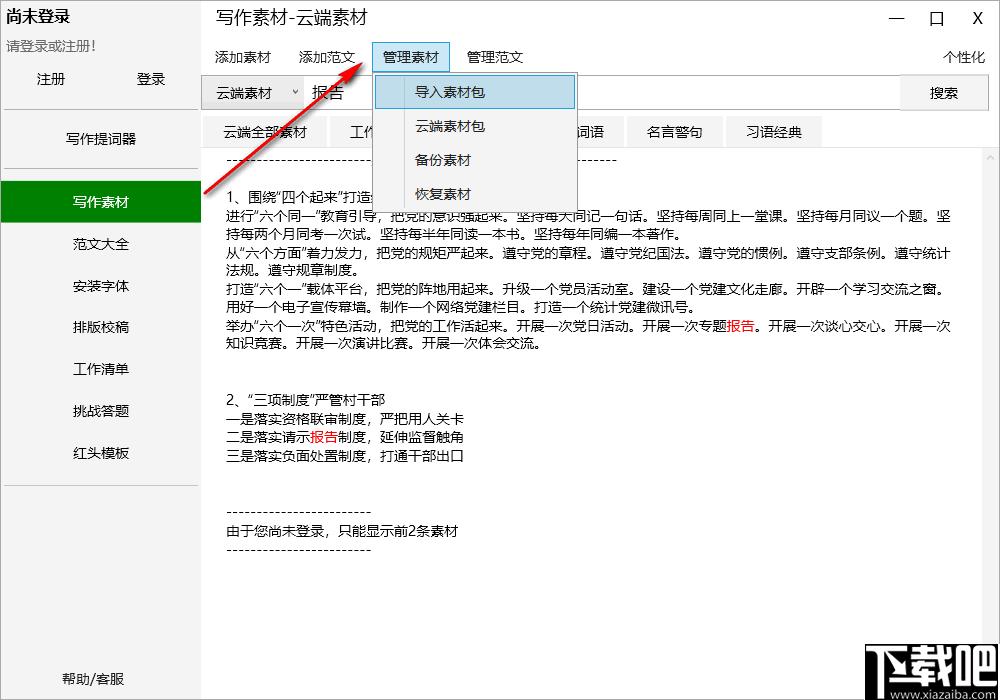The image size is (1000, 700).
Task: Click the 管理素材 menu
Action: click(x=411, y=57)
